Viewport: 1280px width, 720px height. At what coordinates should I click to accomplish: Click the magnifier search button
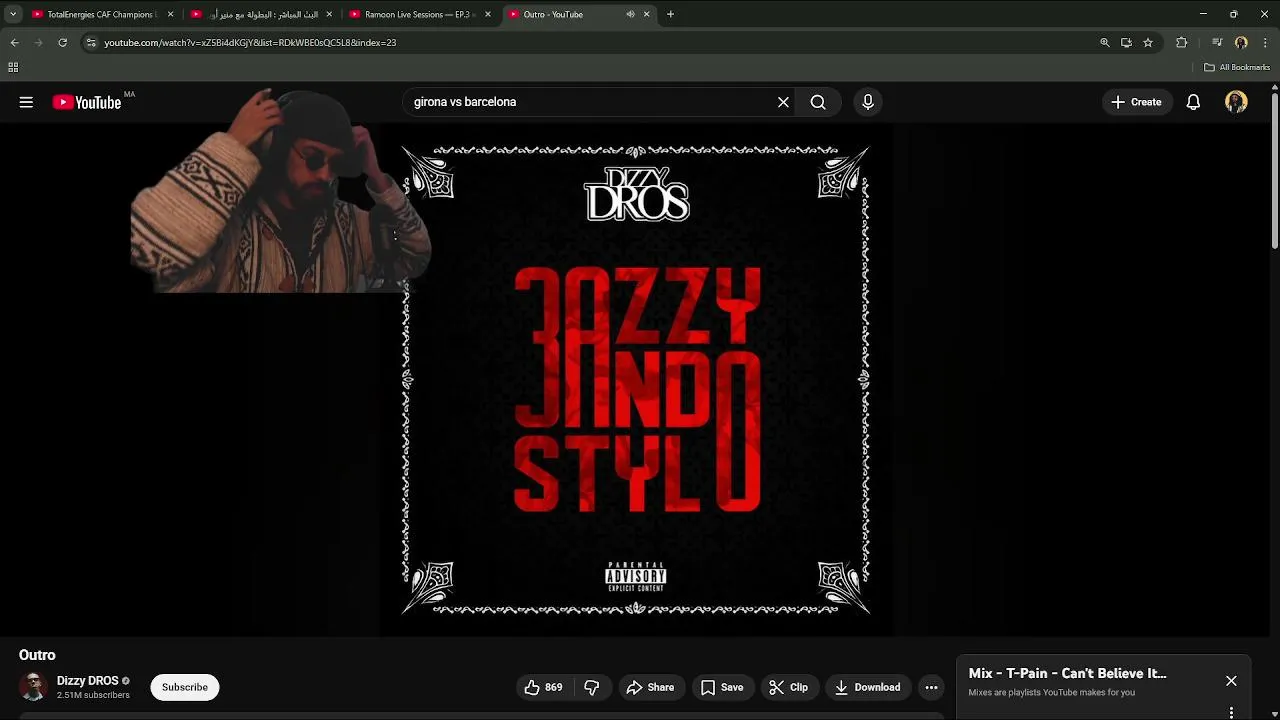[818, 102]
